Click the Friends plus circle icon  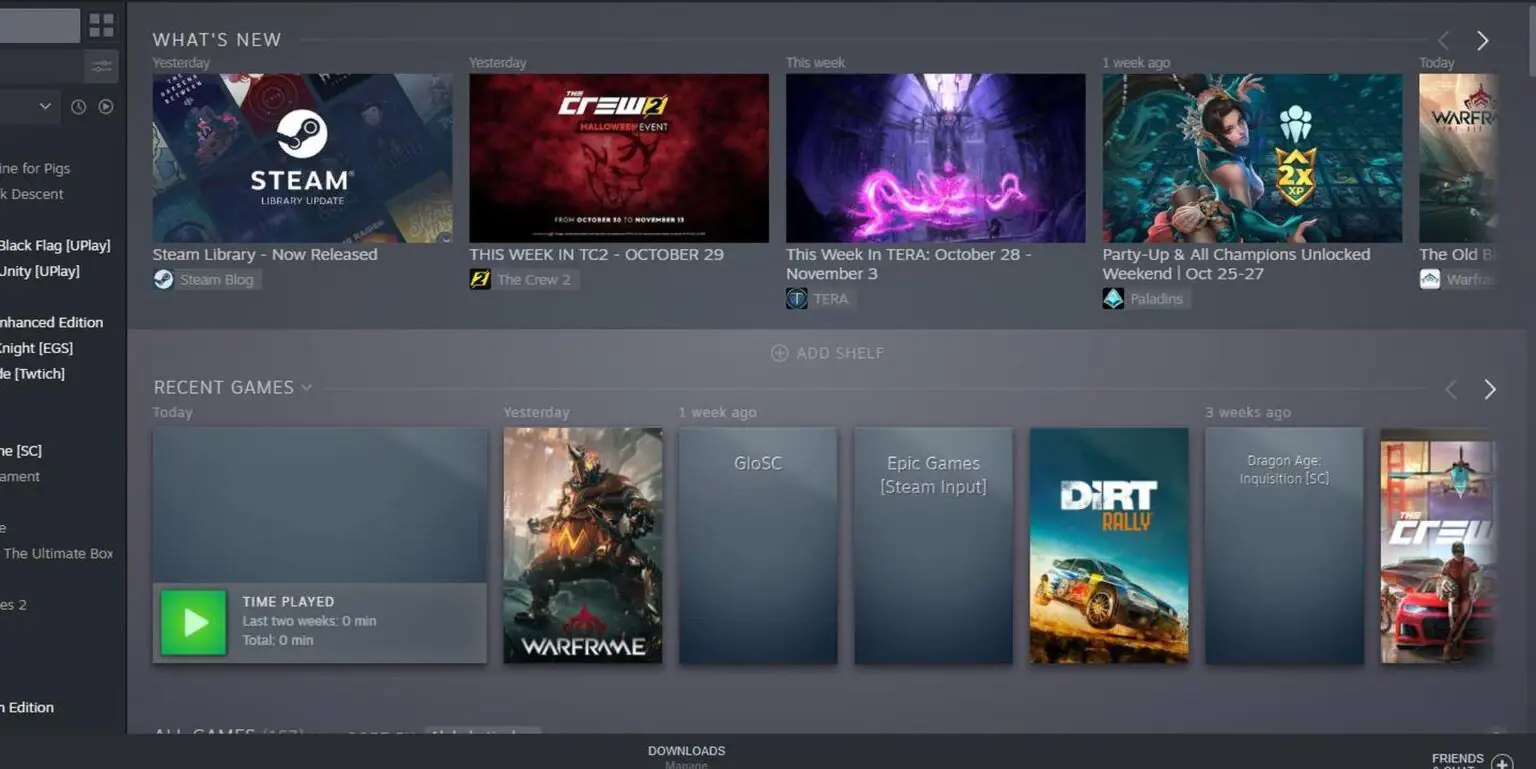(x=1502, y=763)
